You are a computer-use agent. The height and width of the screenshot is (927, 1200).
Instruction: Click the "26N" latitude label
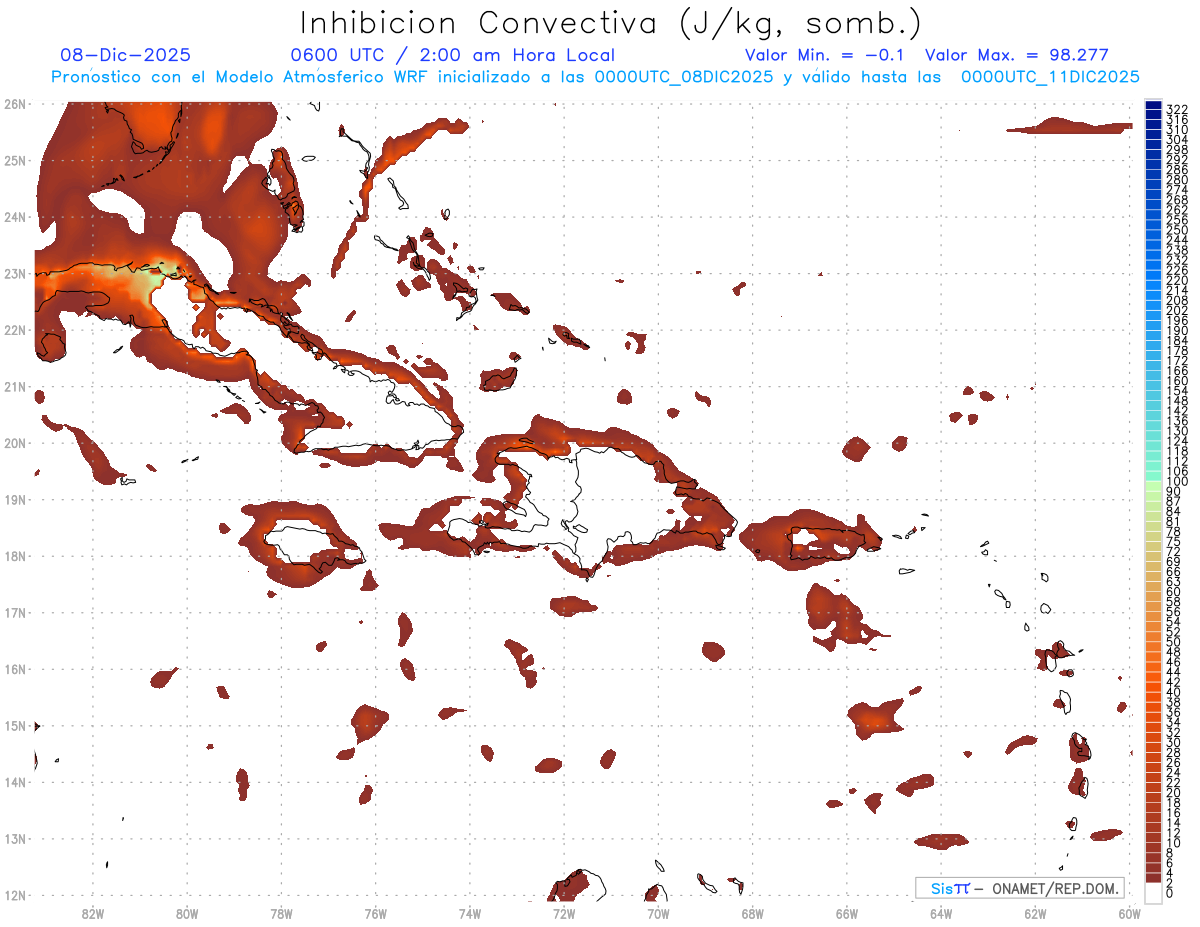click(x=15, y=104)
